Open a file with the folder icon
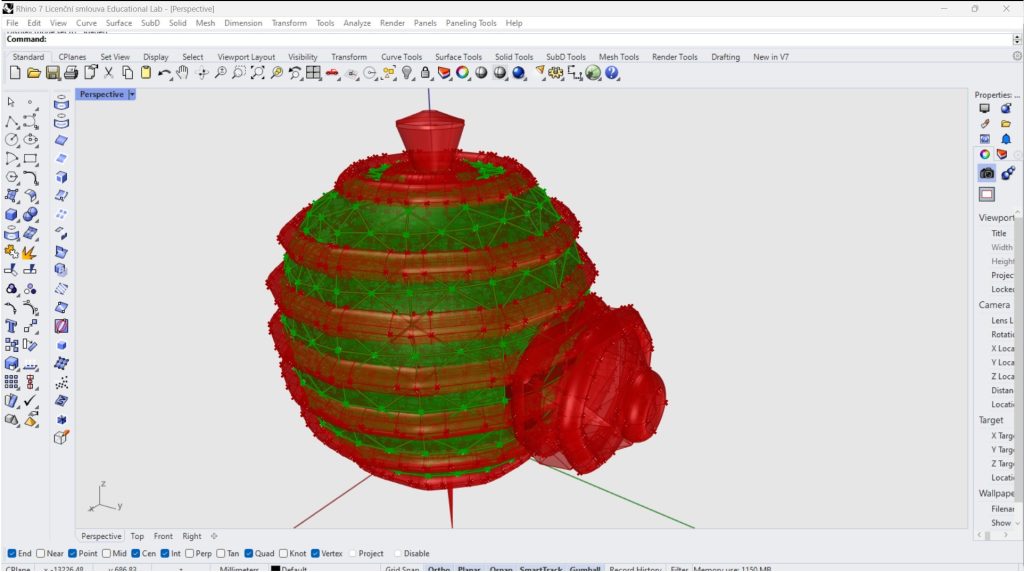This screenshot has width=1024, height=572. point(34,73)
